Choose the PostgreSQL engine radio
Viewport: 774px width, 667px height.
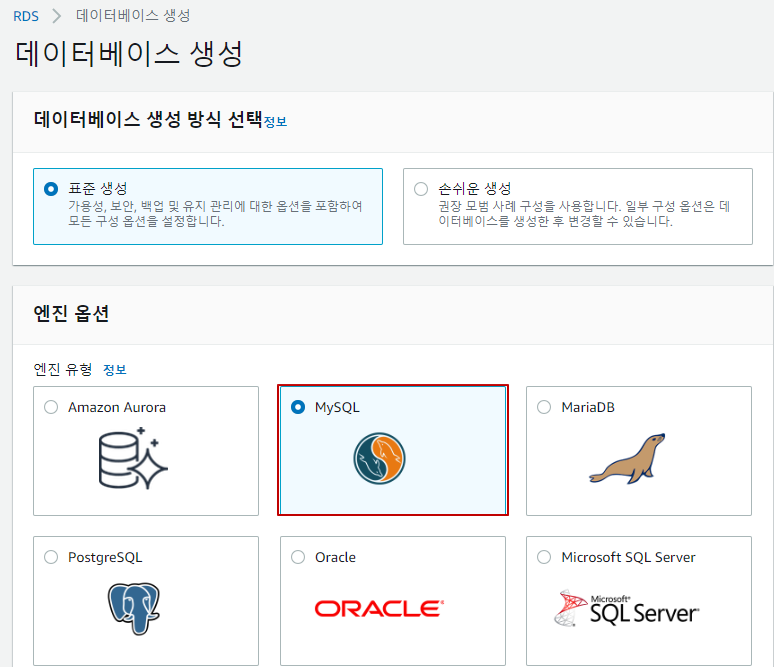[x=51, y=557]
